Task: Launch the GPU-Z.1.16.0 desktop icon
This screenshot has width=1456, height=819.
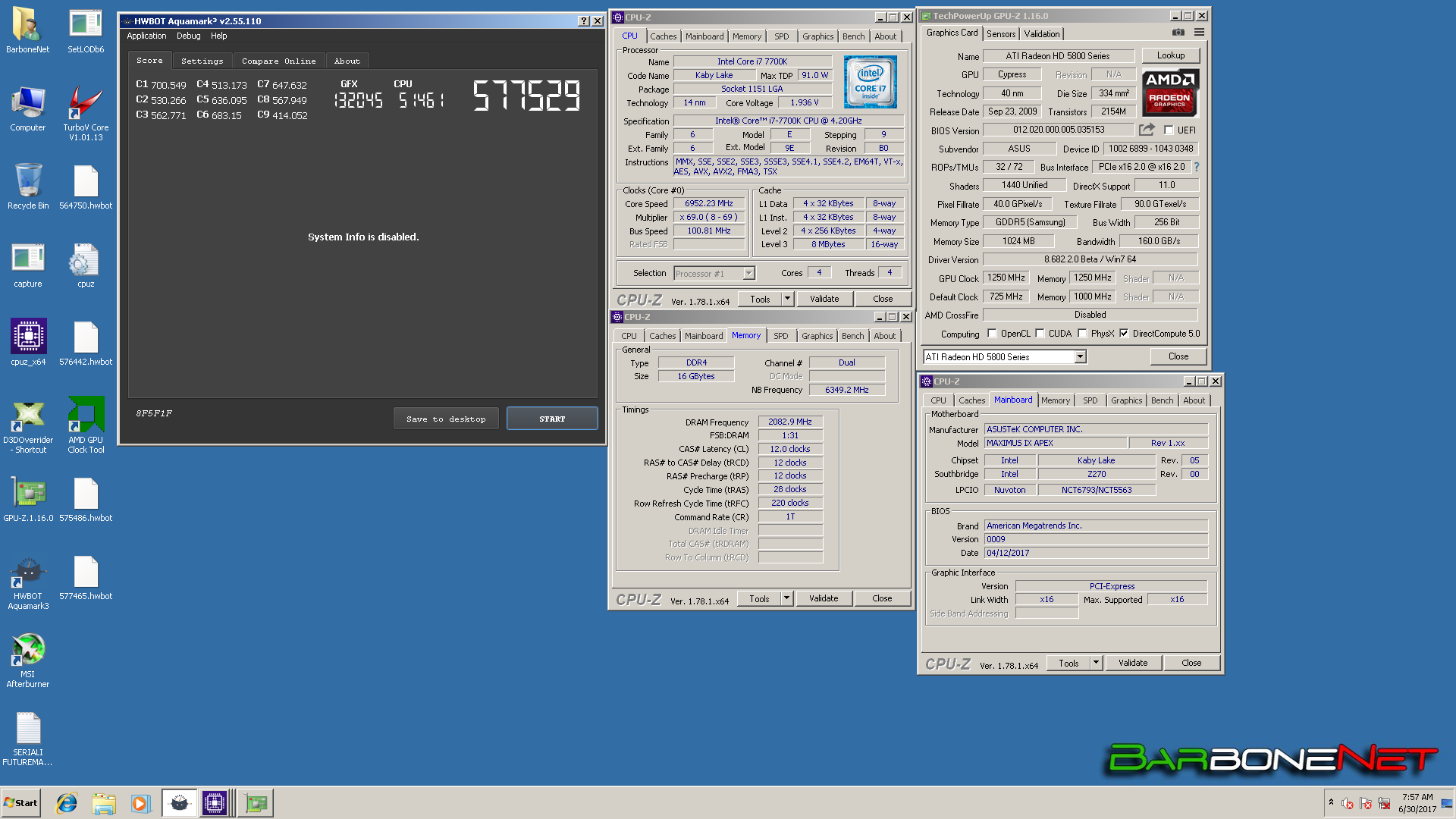Action: 28,499
